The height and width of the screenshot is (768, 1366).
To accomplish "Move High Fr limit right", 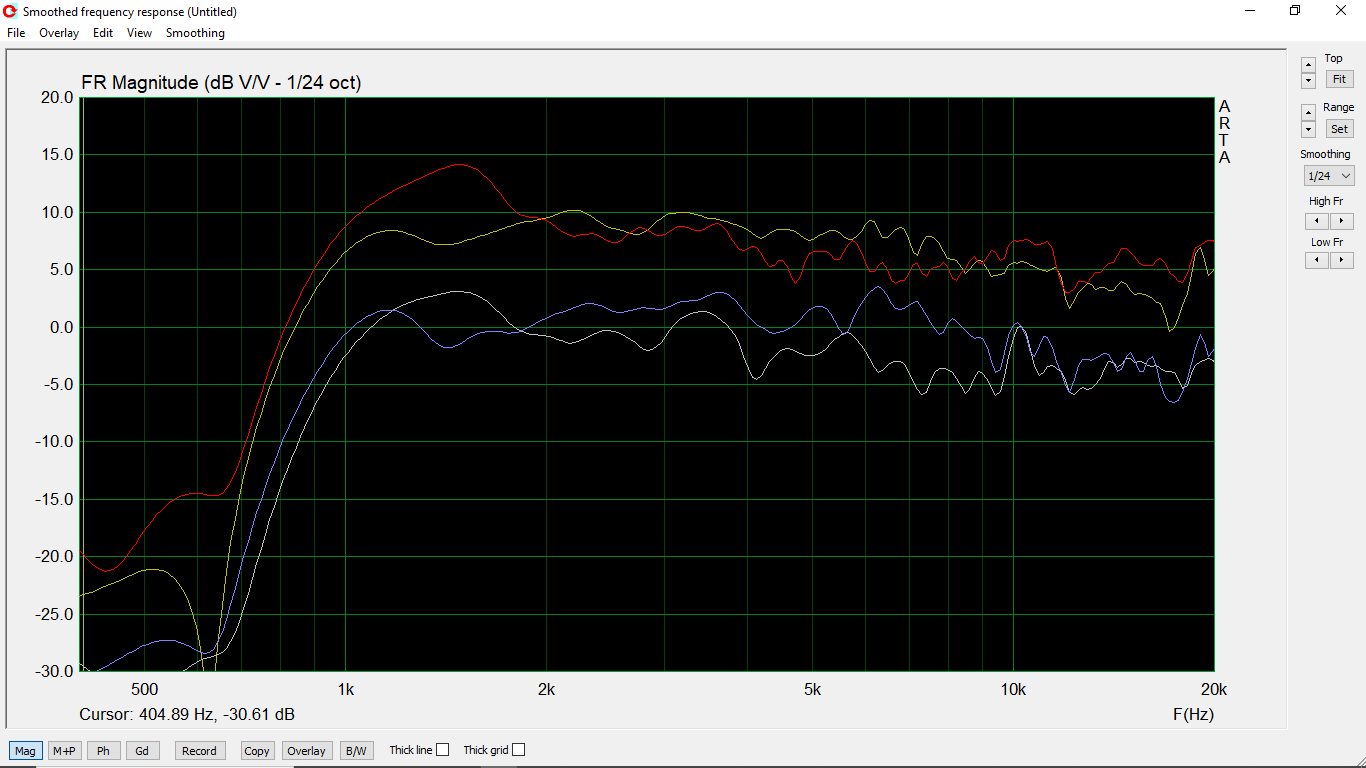I will (1341, 221).
